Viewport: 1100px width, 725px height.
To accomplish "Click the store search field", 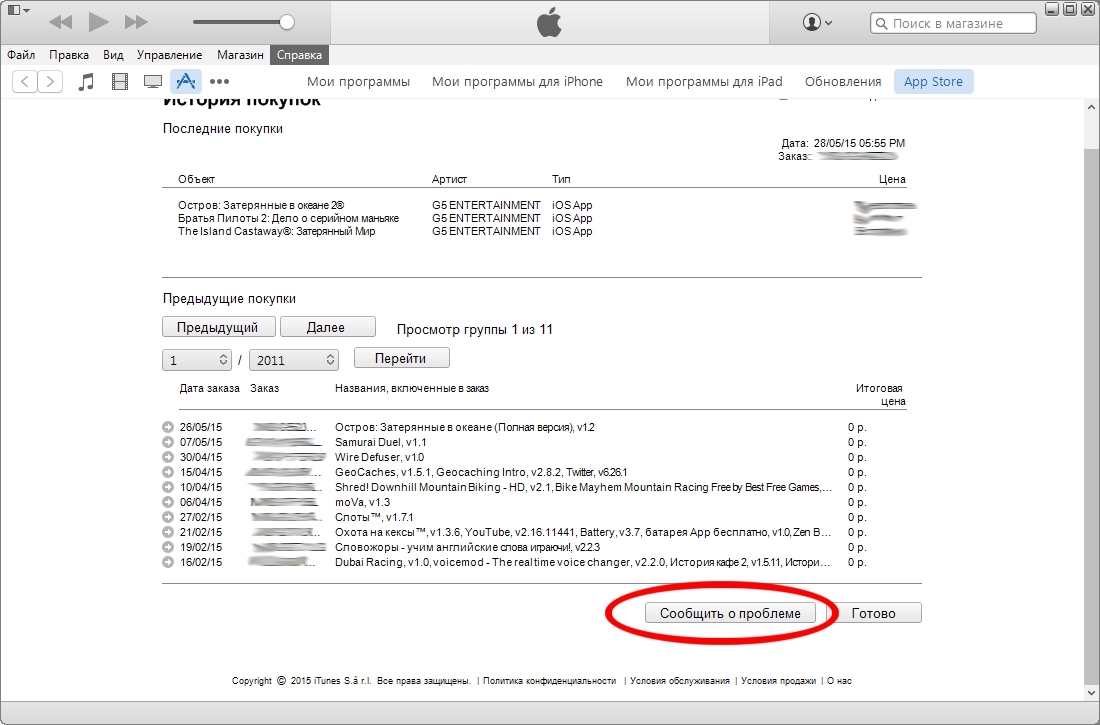I will pos(953,23).
